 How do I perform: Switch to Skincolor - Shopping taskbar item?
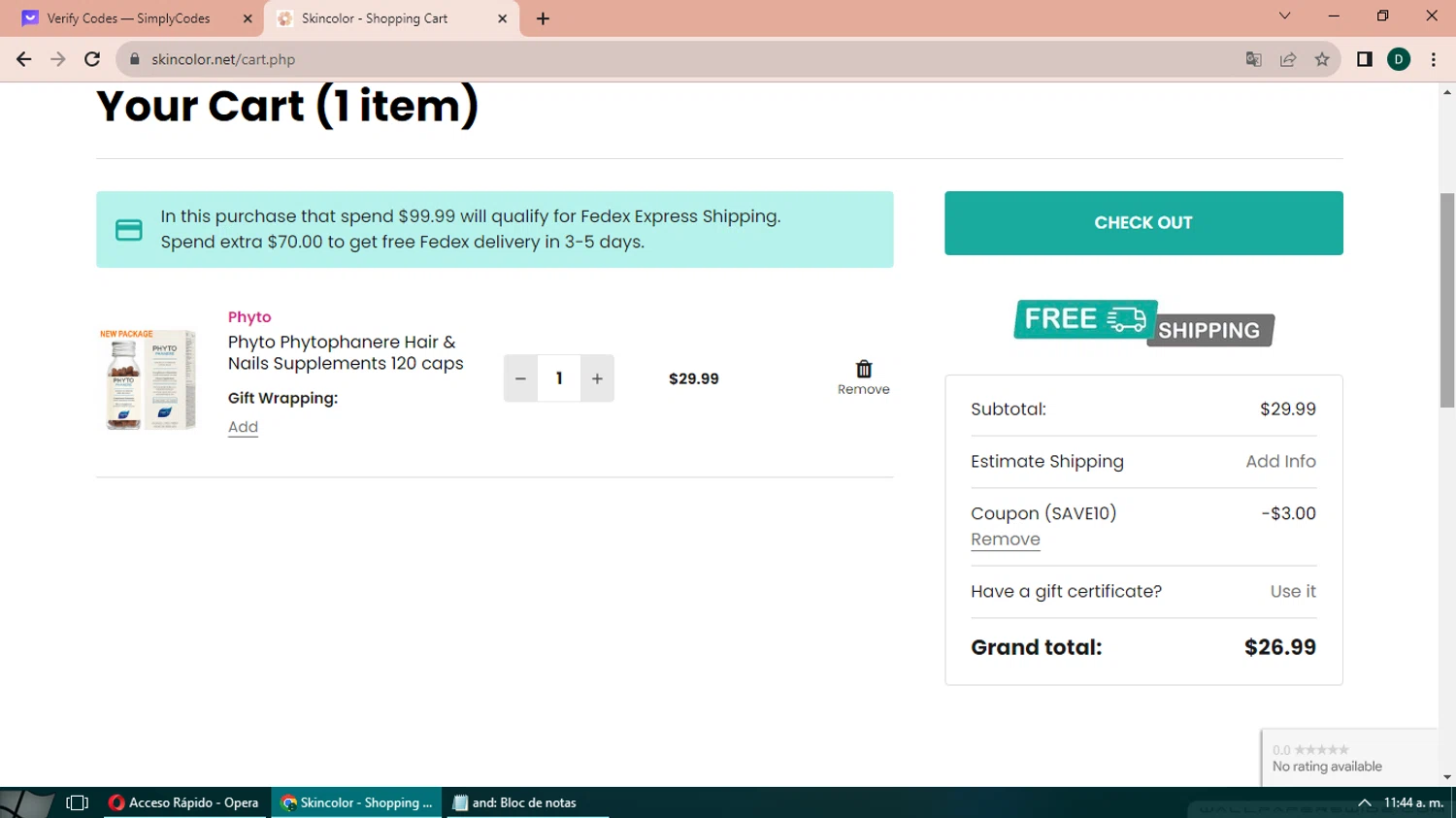(x=356, y=802)
